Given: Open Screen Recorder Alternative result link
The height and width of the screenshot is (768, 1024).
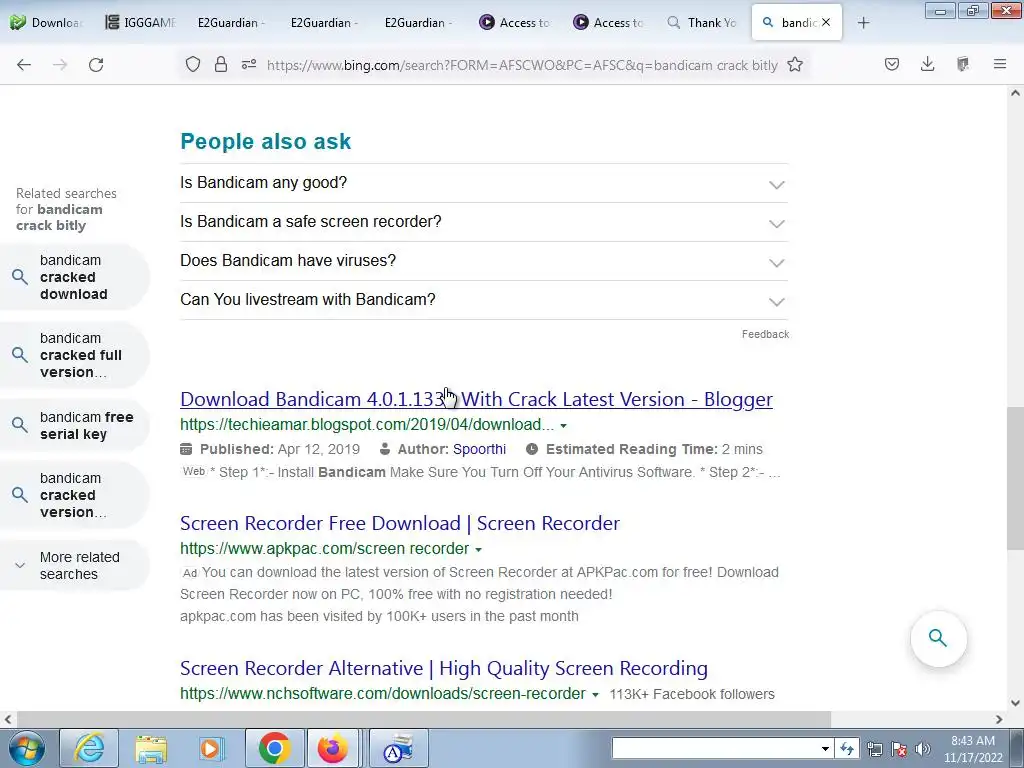Looking at the screenshot, I should click(x=444, y=668).
